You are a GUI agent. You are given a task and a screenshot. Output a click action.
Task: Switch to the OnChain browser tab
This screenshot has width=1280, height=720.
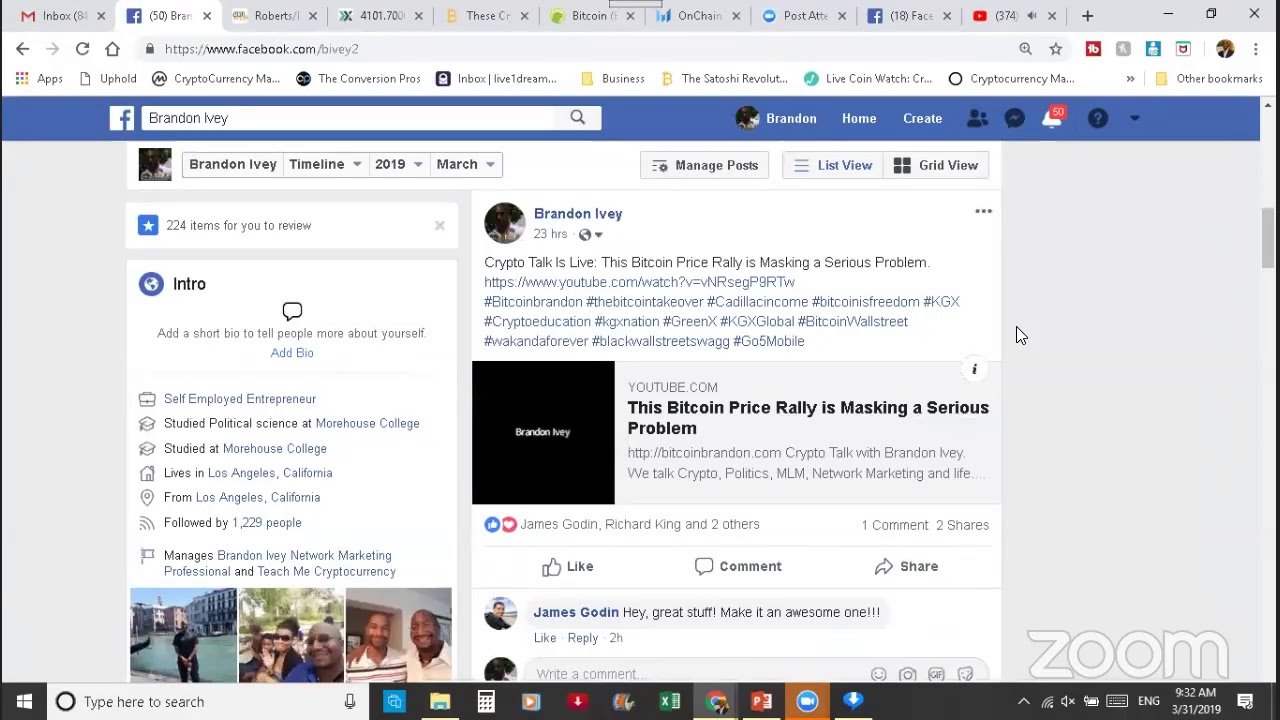[696, 16]
